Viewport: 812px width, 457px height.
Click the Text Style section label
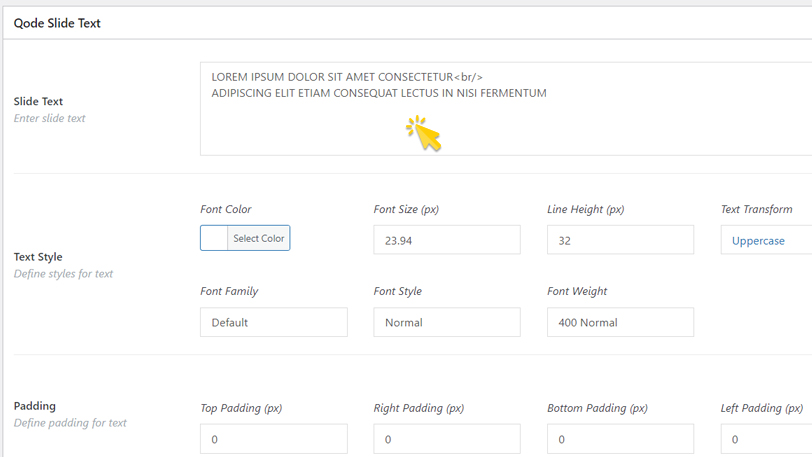pyautogui.click(x=38, y=257)
